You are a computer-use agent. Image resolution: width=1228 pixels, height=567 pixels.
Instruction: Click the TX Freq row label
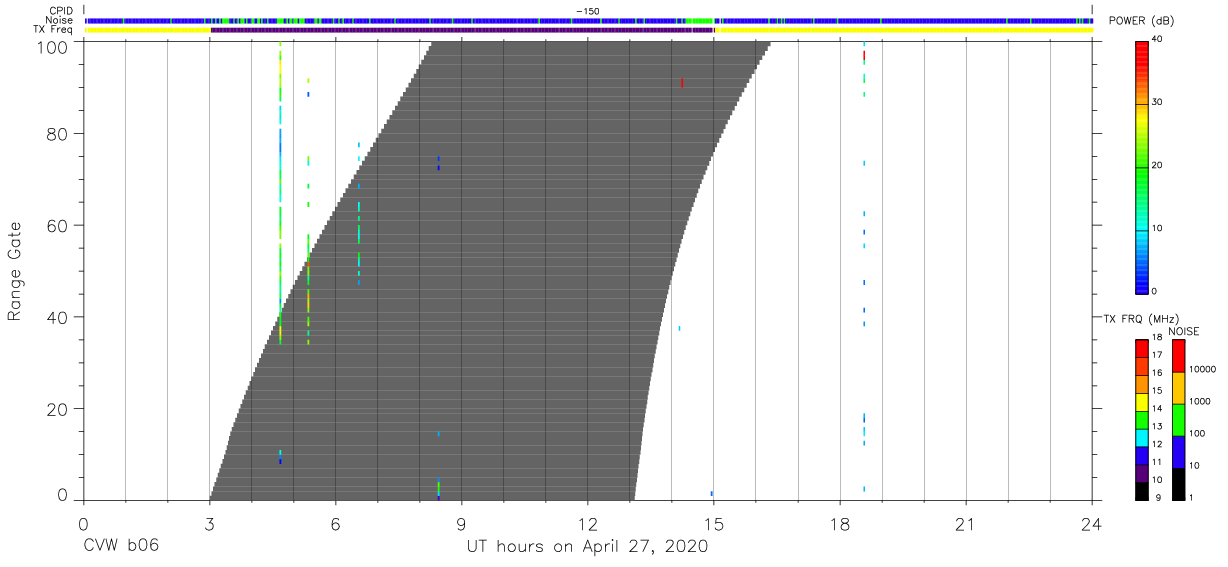coord(54,30)
